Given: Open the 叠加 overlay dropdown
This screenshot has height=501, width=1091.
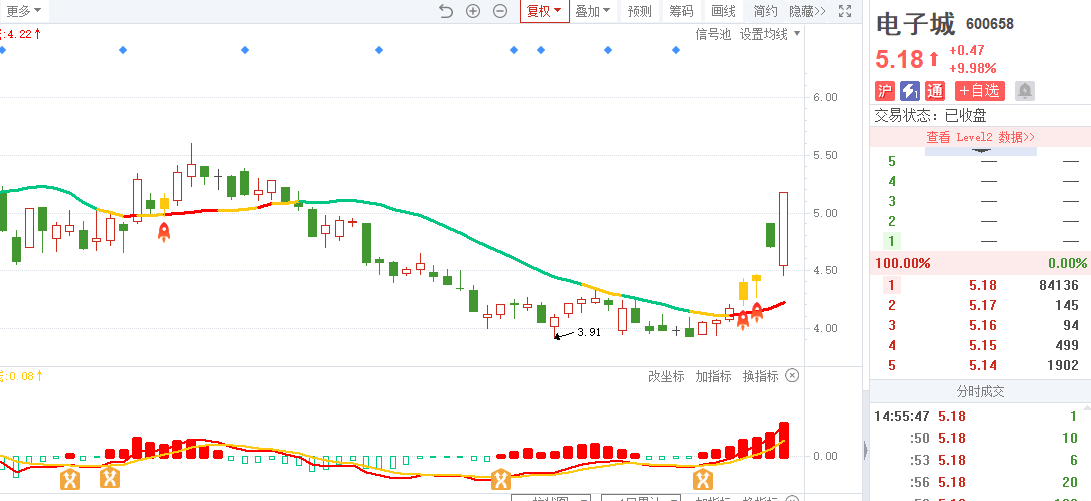Looking at the screenshot, I should coord(592,11).
